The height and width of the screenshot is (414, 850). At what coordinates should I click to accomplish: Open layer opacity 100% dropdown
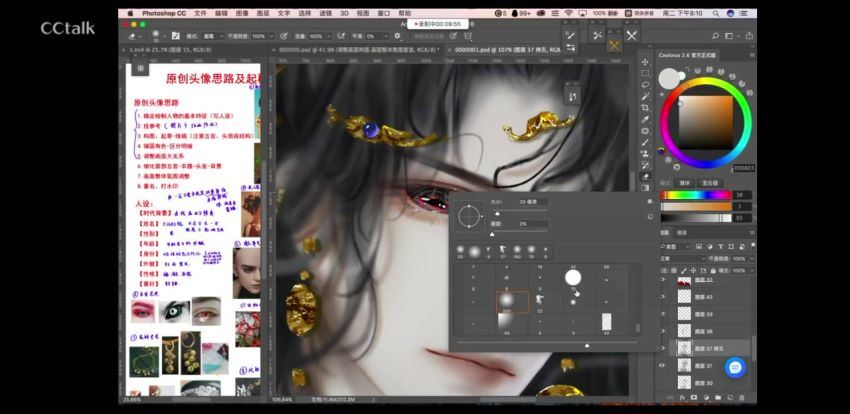point(750,259)
